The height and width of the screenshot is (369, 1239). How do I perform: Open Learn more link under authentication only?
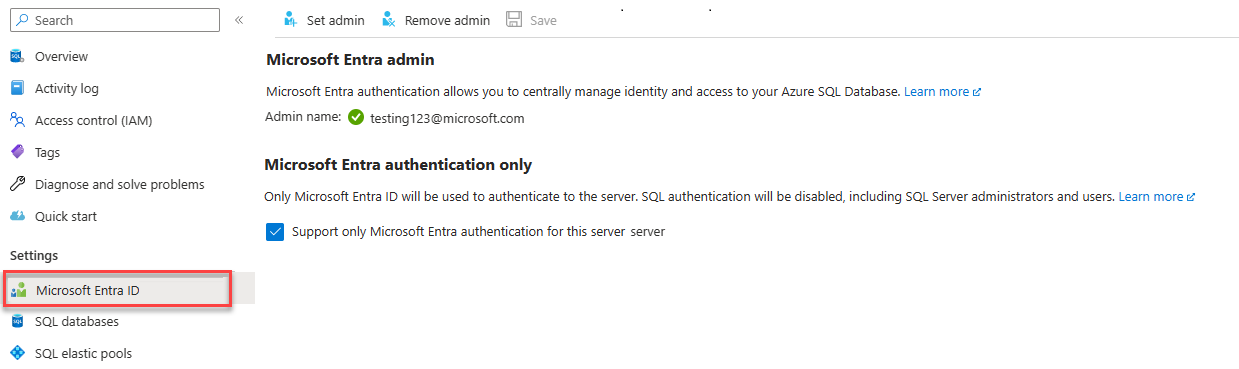click(x=1157, y=196)
